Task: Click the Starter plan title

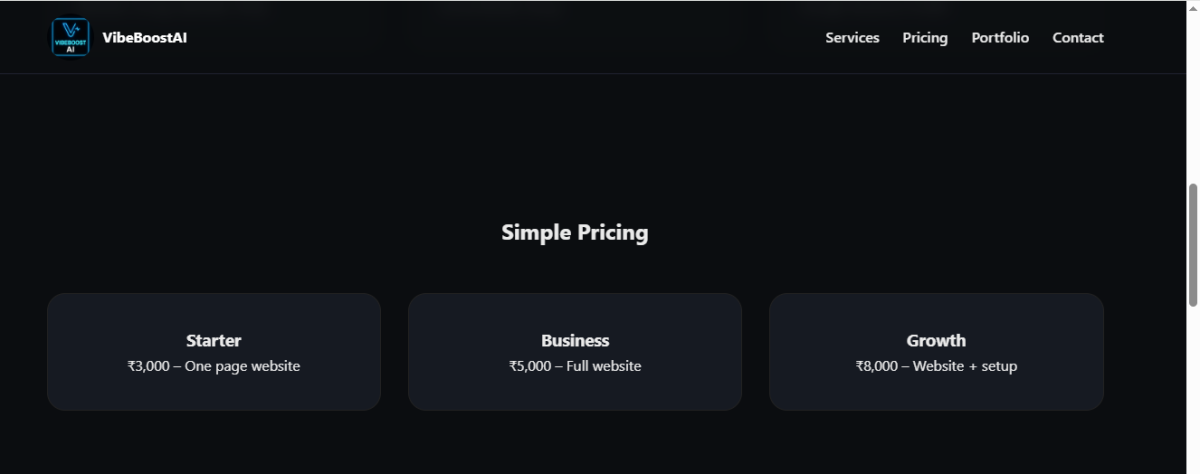Action: pyautogui.click(x=213, y=340)
